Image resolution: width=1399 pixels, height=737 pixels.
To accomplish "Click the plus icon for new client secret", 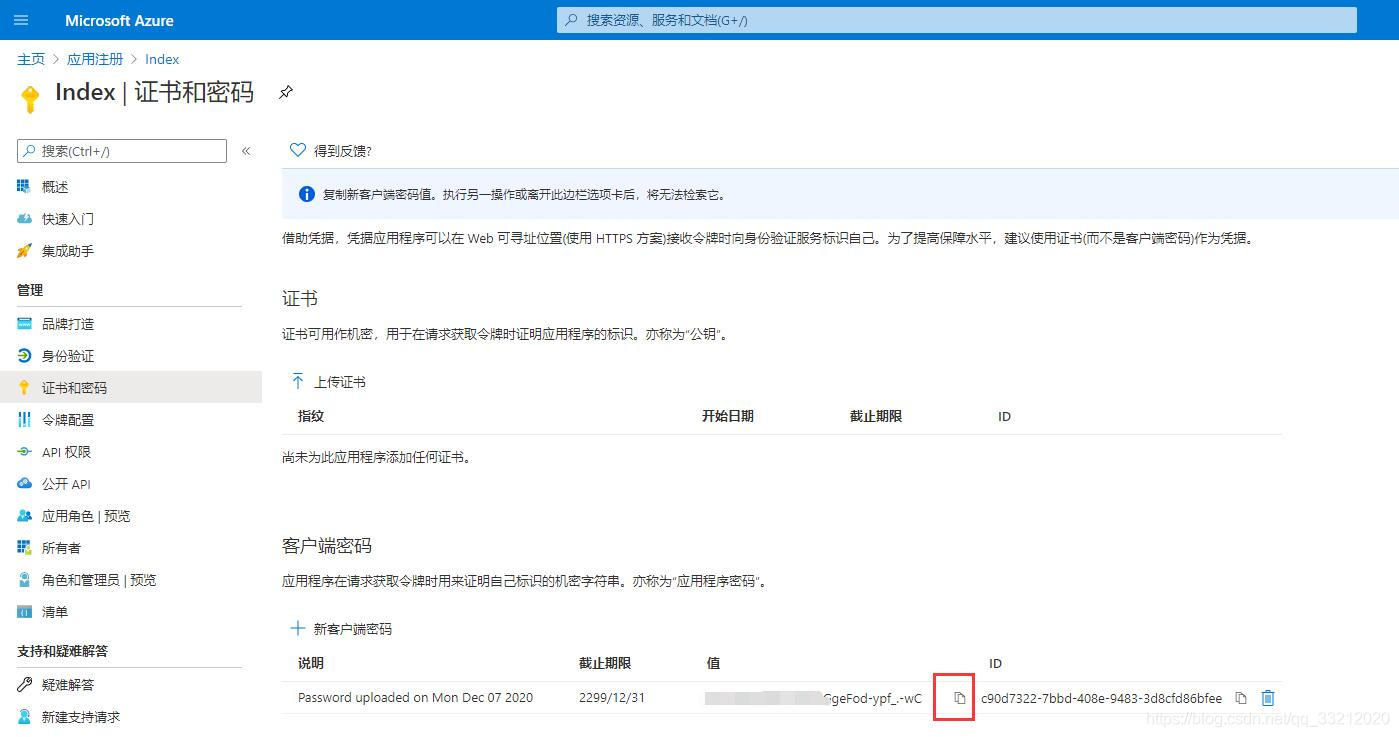I will coord(297,629).
